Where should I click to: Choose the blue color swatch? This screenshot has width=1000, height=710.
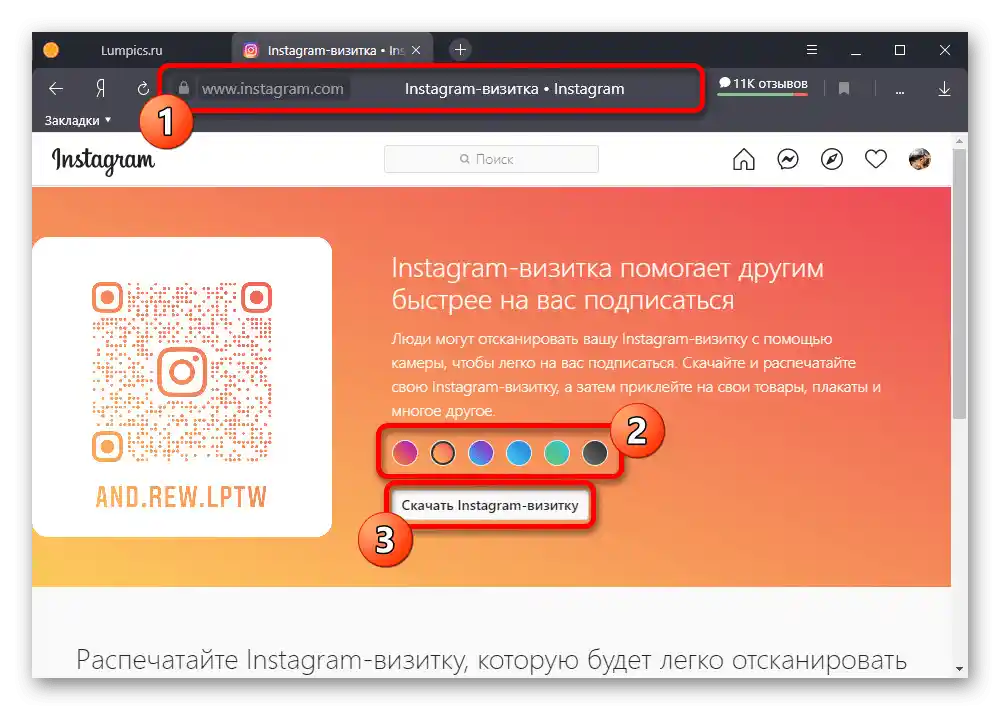pos(518,453)
